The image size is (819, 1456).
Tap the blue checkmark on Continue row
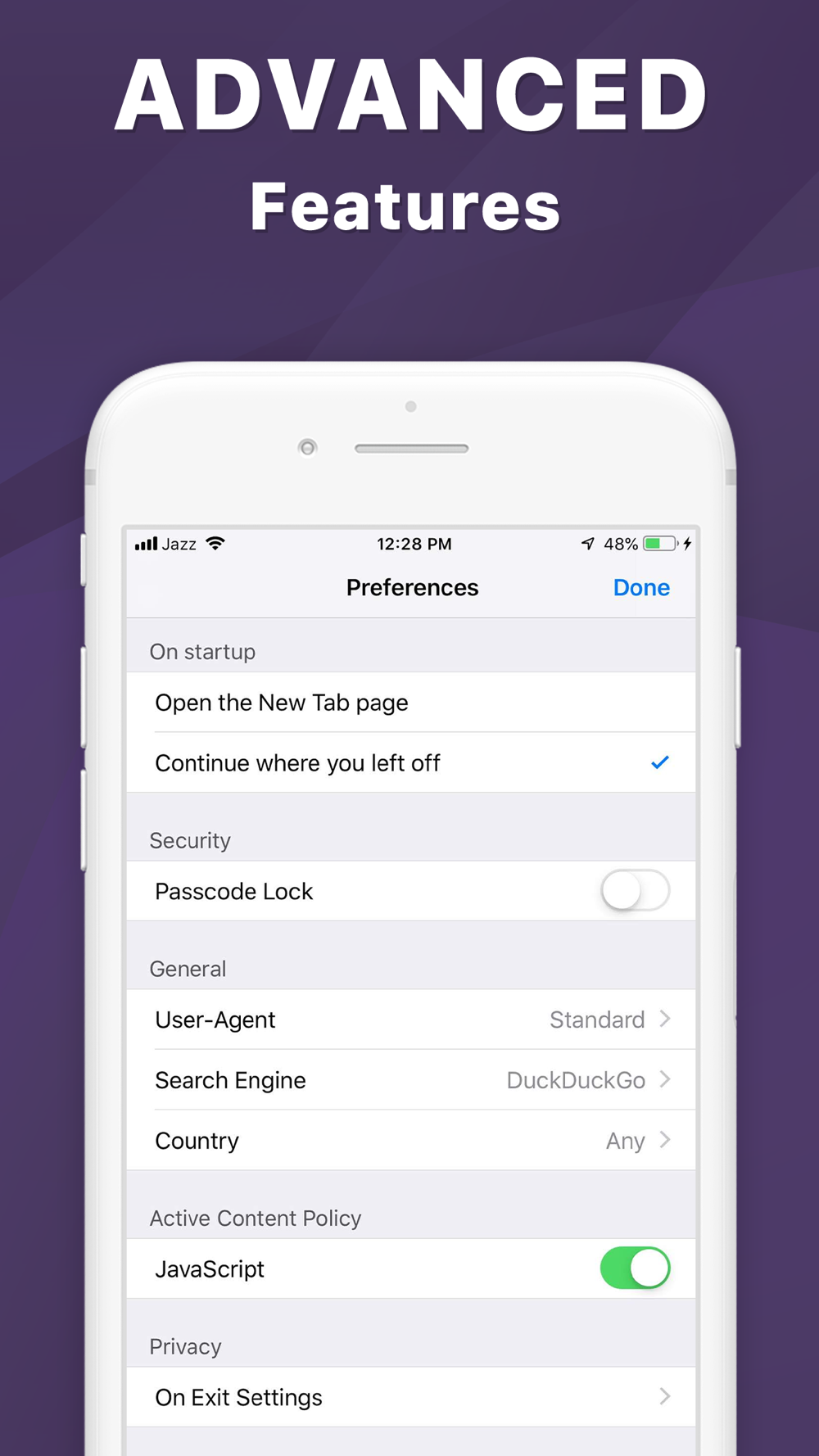coord(660,762)
